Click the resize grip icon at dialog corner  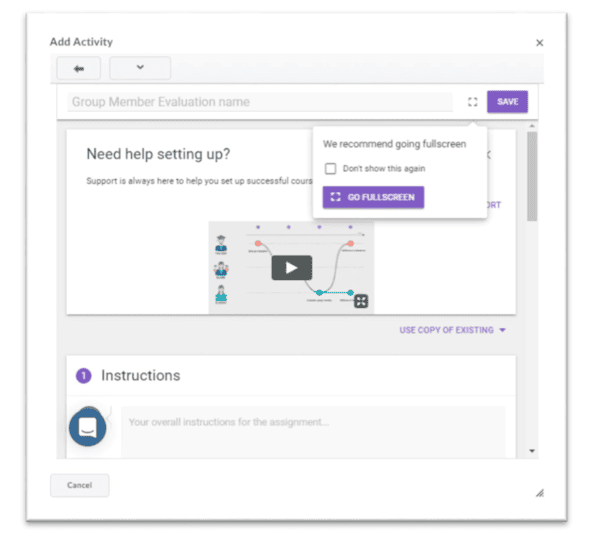(x=540, y=493)
